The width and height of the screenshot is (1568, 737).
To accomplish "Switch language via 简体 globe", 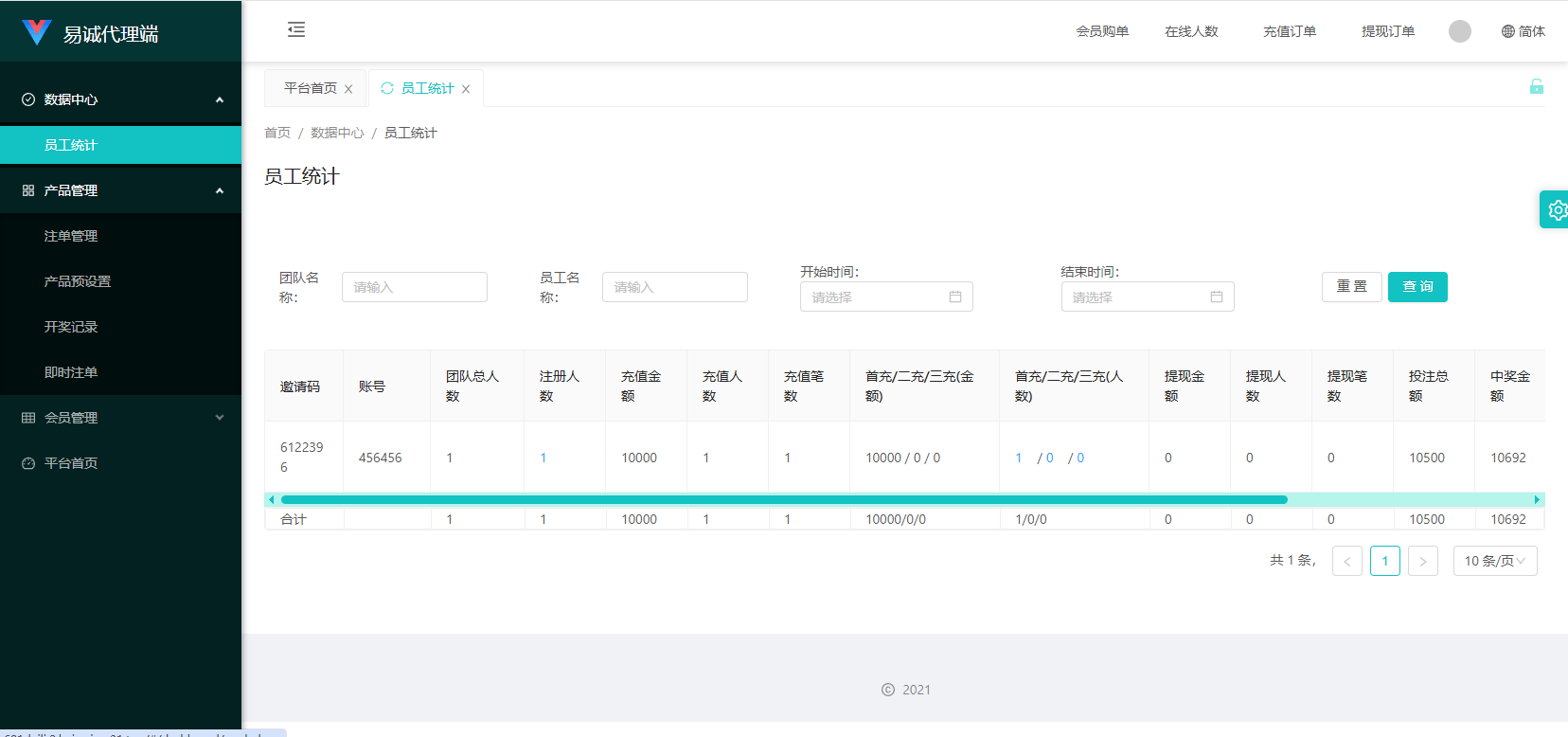I will [x=1523, y=31].
